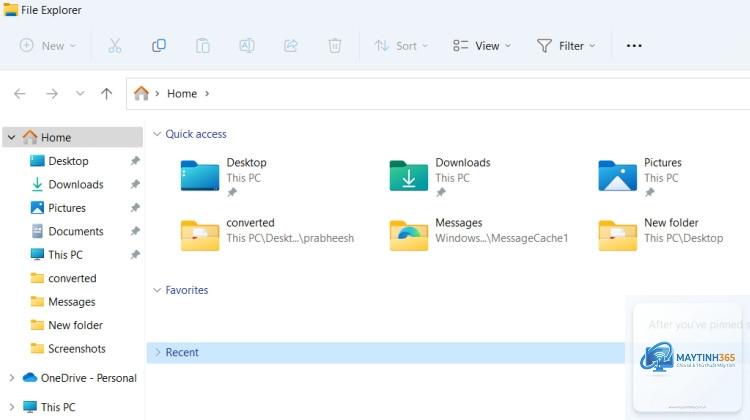Collapse the Quick access section
Viewport: 750px width, 420px height.
pos(157,134)
